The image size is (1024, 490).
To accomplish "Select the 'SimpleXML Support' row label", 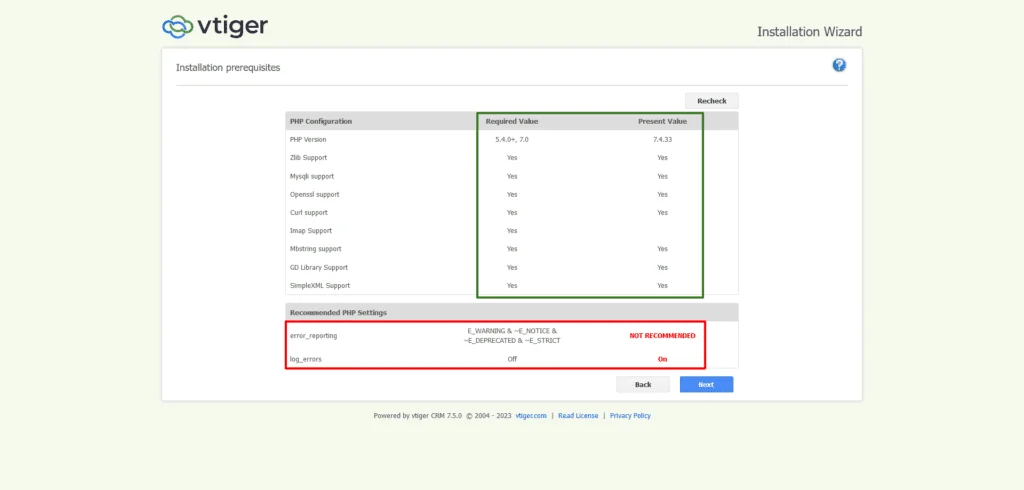I will point(320,286).
